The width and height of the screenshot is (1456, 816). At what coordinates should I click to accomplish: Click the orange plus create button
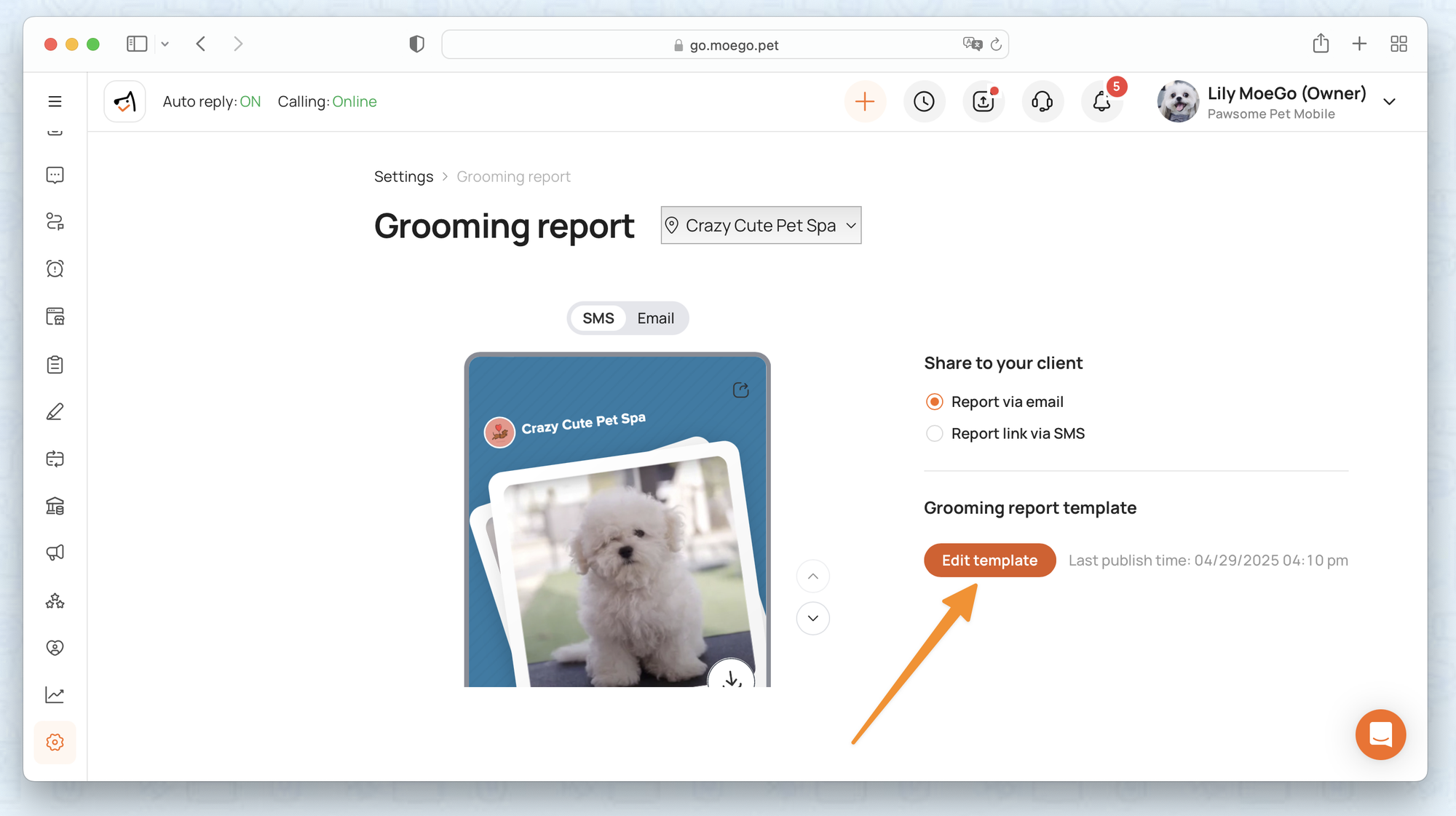click(x=865, y=101)
